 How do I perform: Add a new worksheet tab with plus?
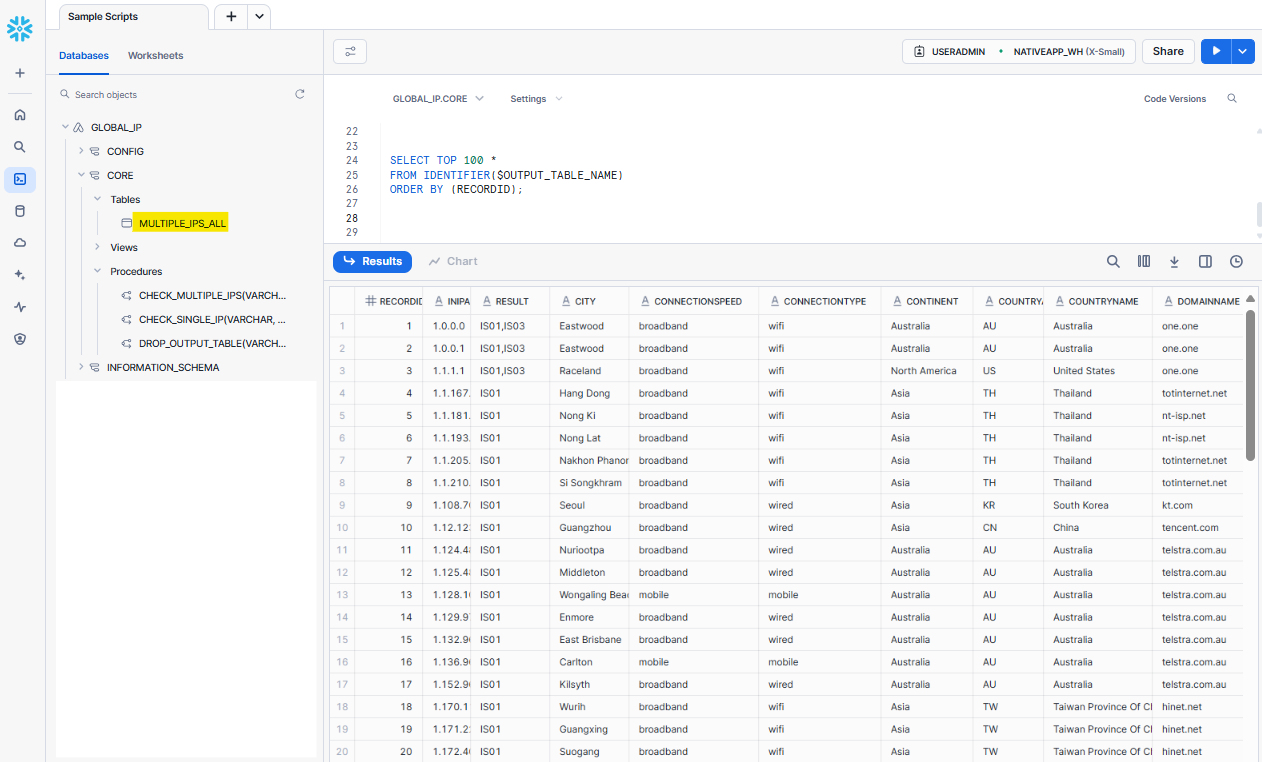pyautogui.click(x=231, y=16)
